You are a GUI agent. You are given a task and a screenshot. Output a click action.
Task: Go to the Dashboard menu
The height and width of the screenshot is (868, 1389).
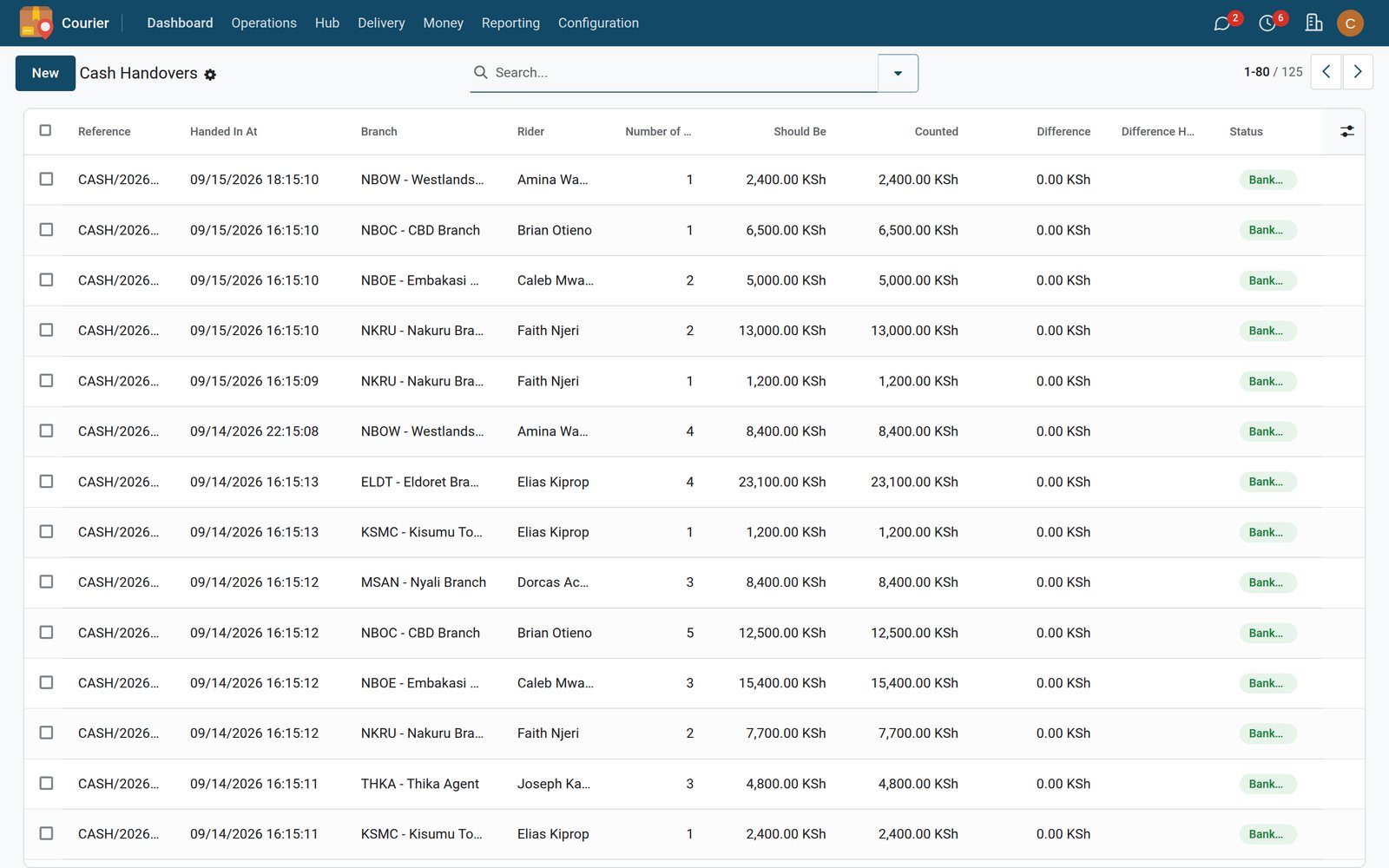(180, 23)
